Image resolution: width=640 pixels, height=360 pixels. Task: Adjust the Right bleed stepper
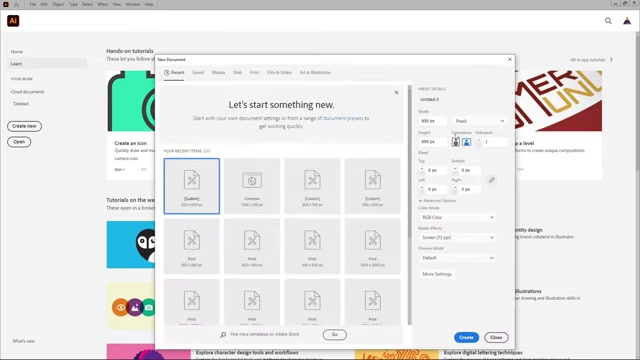(x=455, y=189)
